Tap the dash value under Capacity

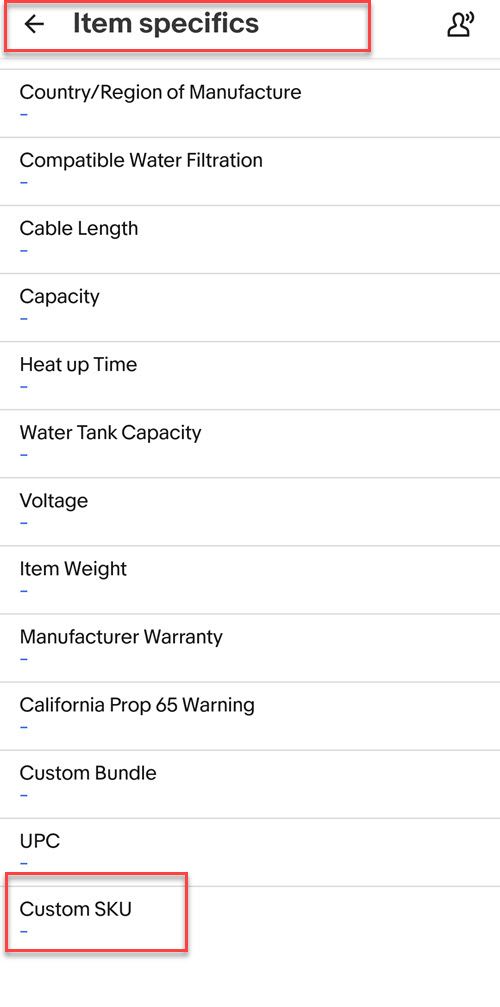[24, 319]
